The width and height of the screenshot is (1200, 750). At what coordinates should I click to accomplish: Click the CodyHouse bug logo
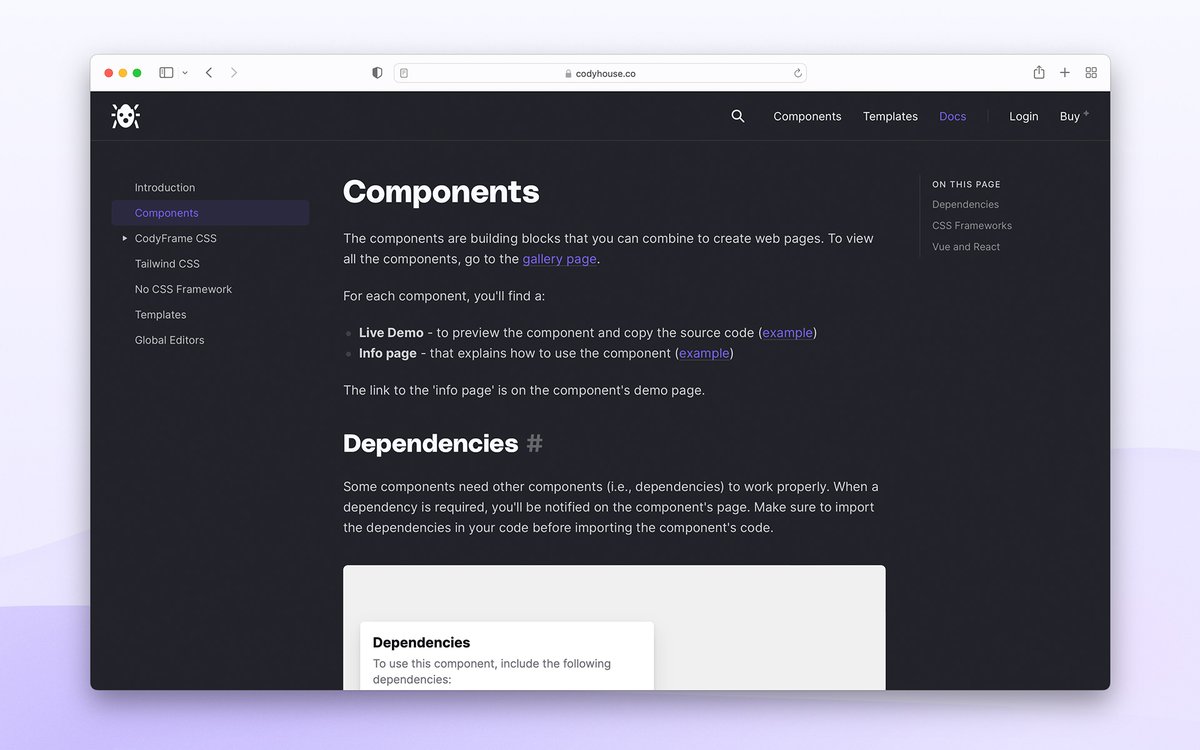tap(125, 116)
